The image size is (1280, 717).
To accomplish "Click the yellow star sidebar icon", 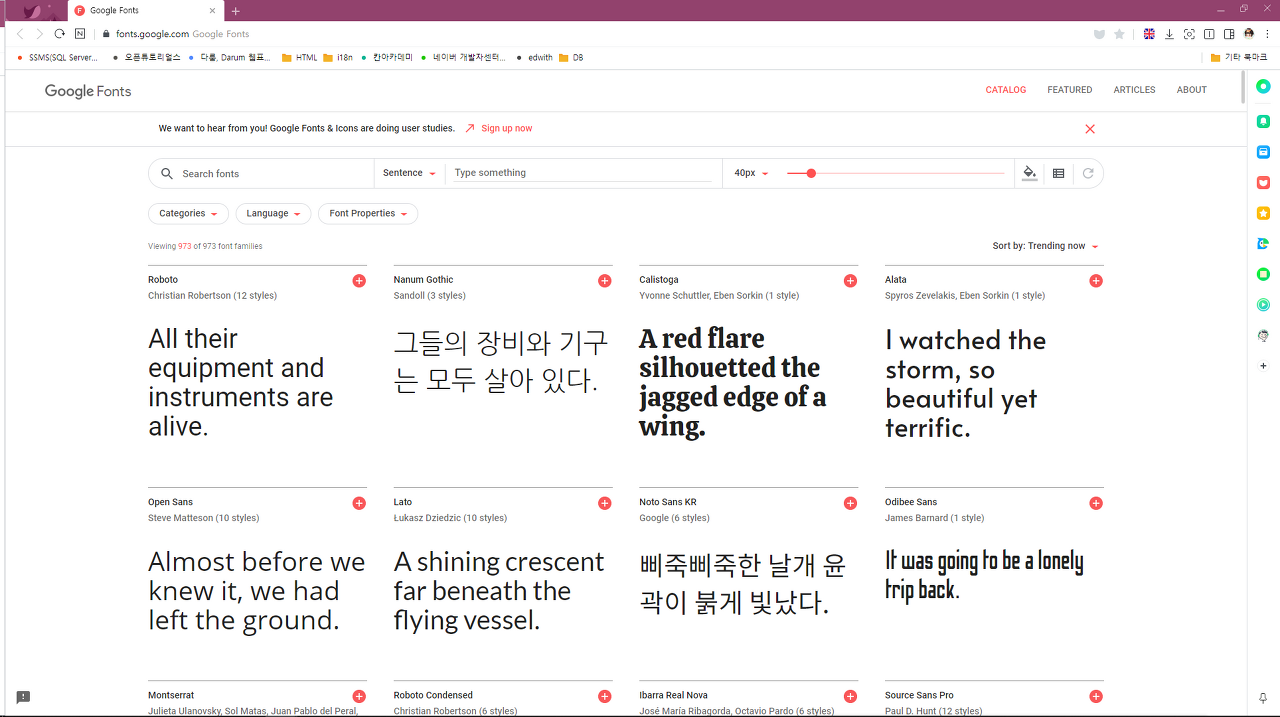I will coord(1264,213).
